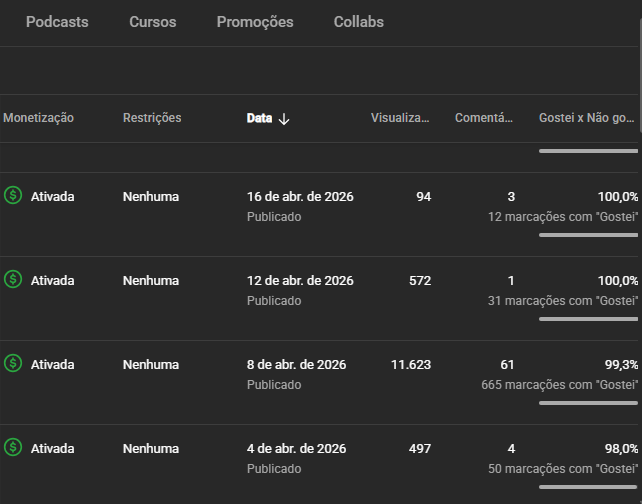Click the Restrições column header
Screen dimensions: 642x504
click(x=152, y=118)
